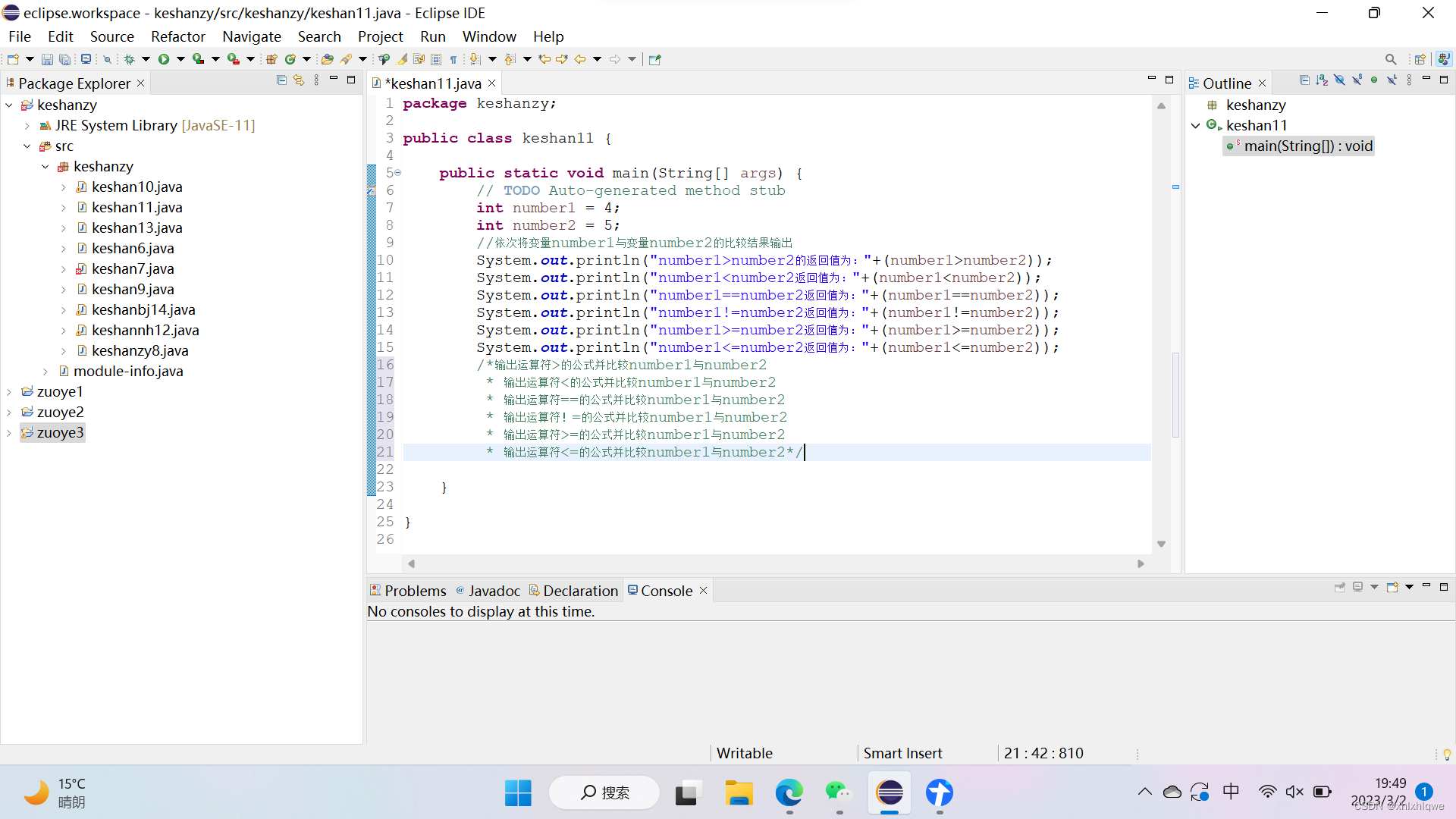Click the editor horizontal scrollbar track
This screenshot has height=819, width=1456.
pos(773,563)
